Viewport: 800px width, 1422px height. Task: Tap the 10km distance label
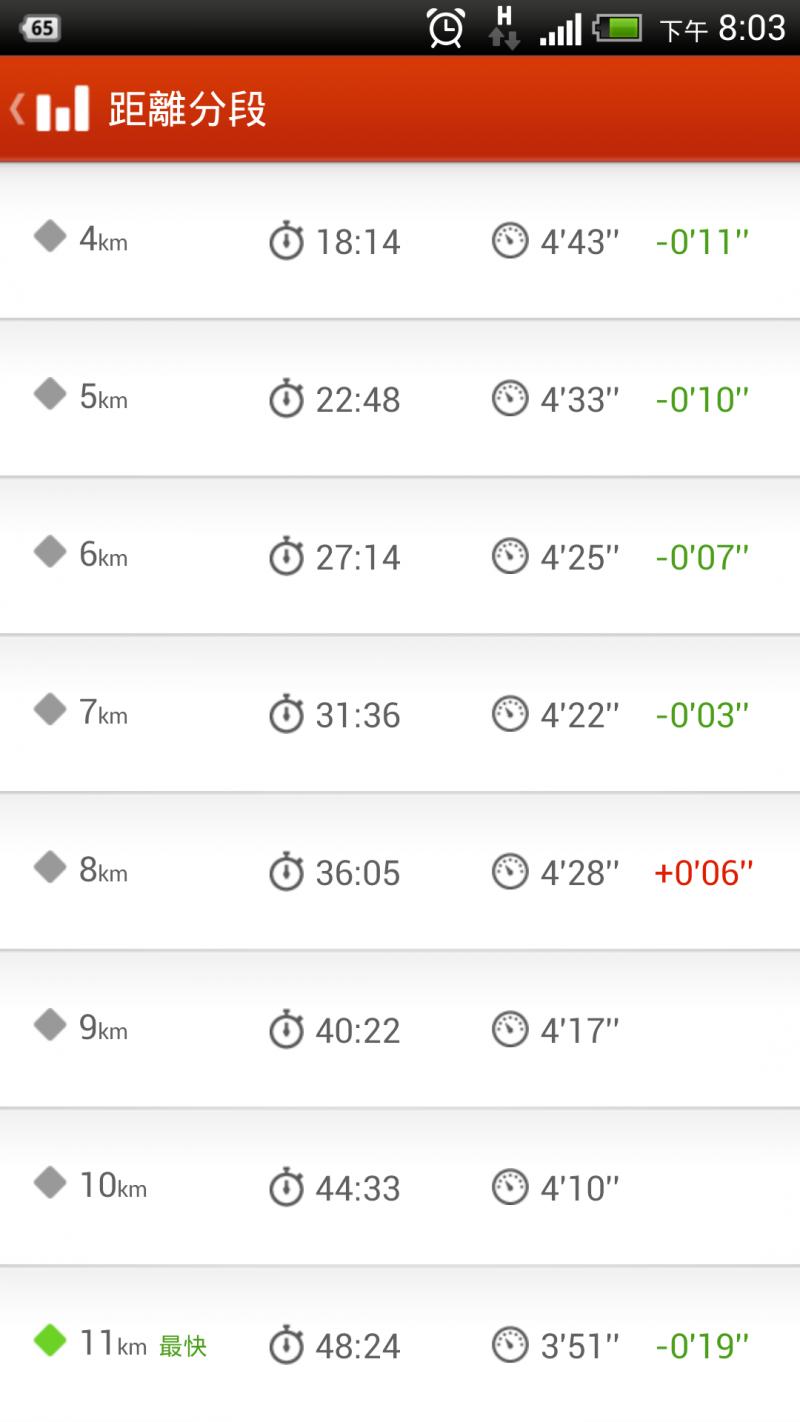coord(112,1186)
